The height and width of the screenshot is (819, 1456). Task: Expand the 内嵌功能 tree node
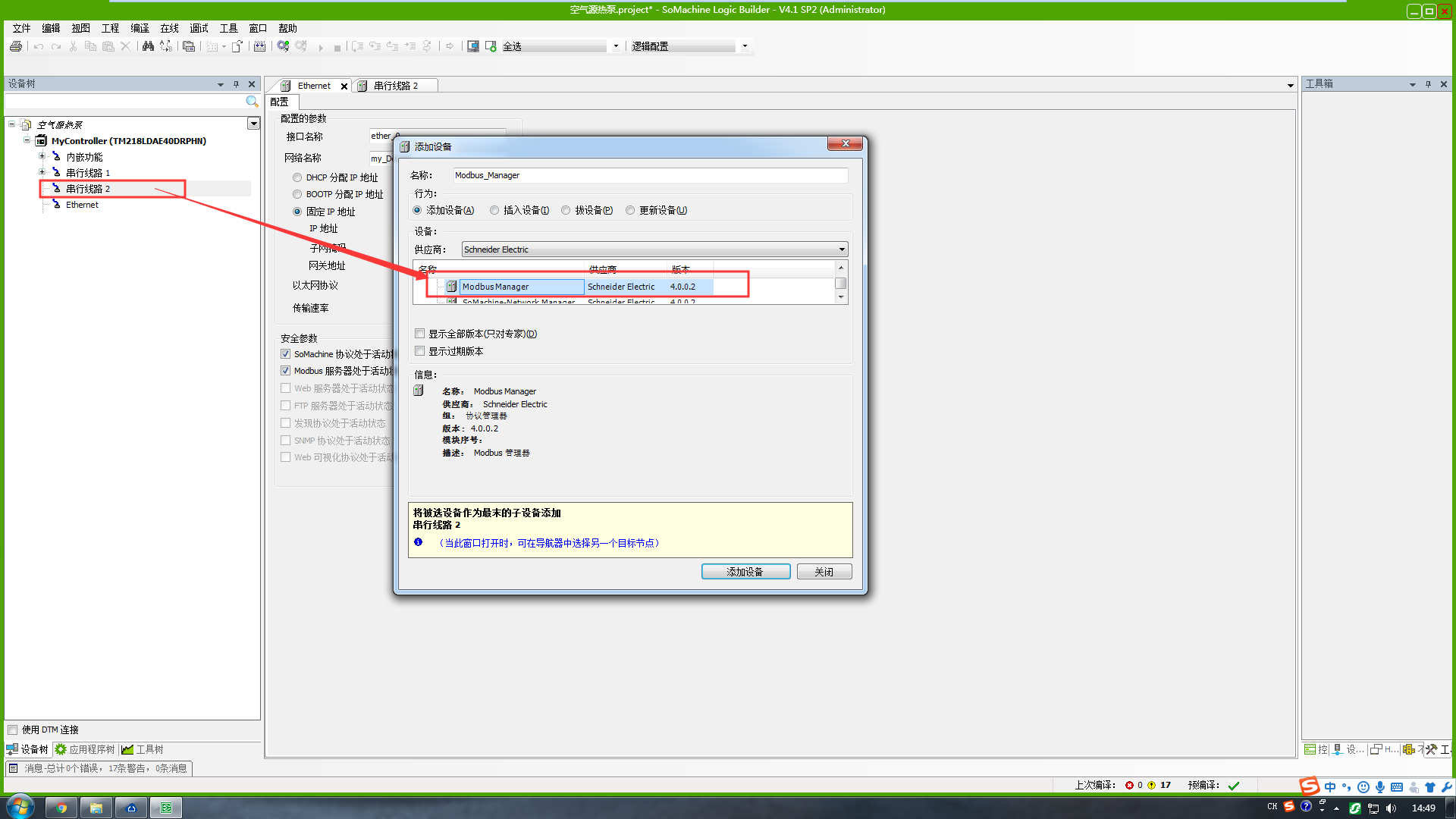(42, 156)
